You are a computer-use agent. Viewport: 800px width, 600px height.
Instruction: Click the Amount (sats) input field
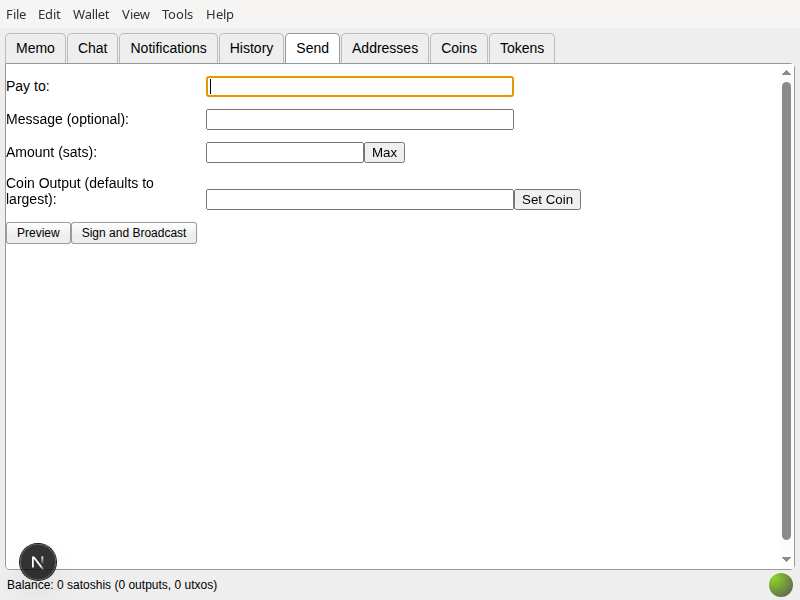[x=285, y=153]
